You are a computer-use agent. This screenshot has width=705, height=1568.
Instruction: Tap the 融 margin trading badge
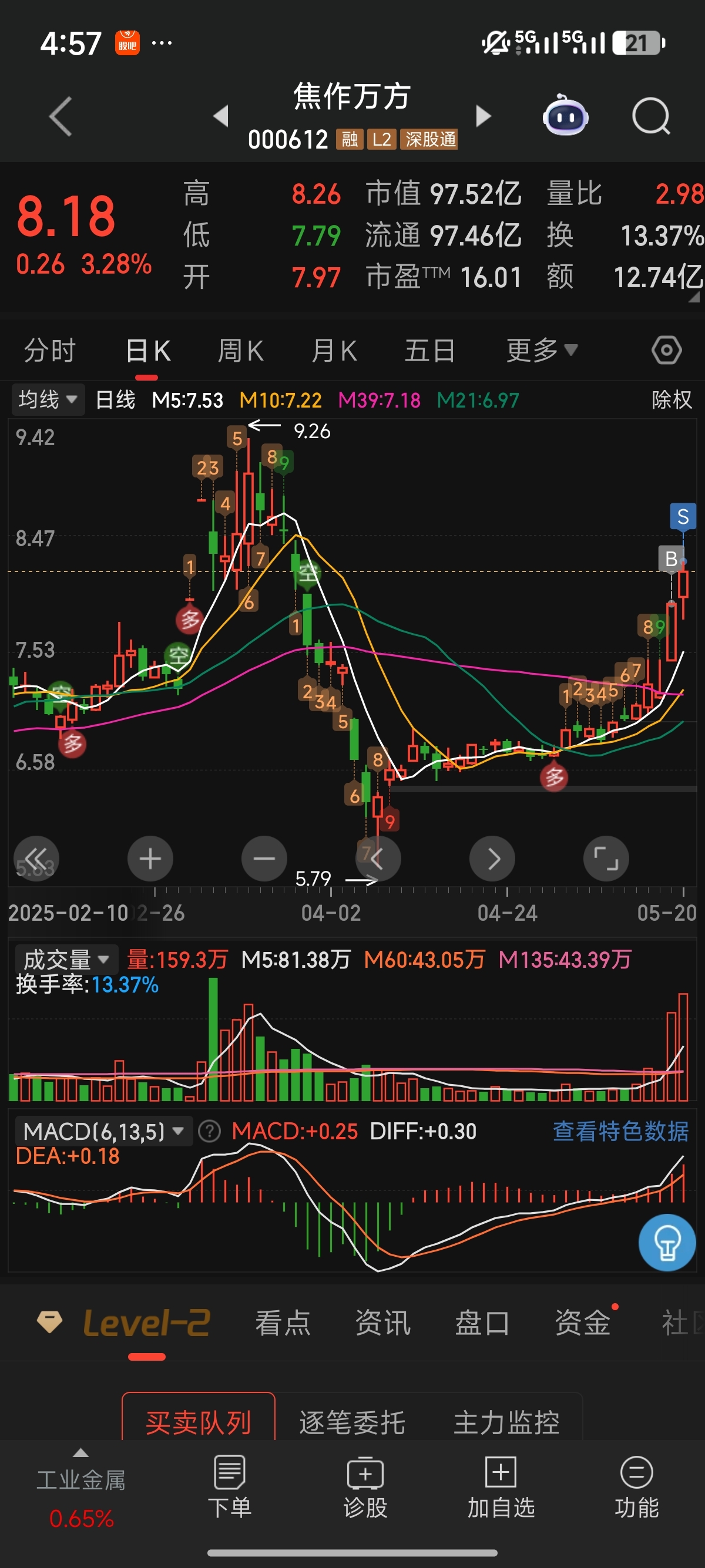click(x=350, y=139)
